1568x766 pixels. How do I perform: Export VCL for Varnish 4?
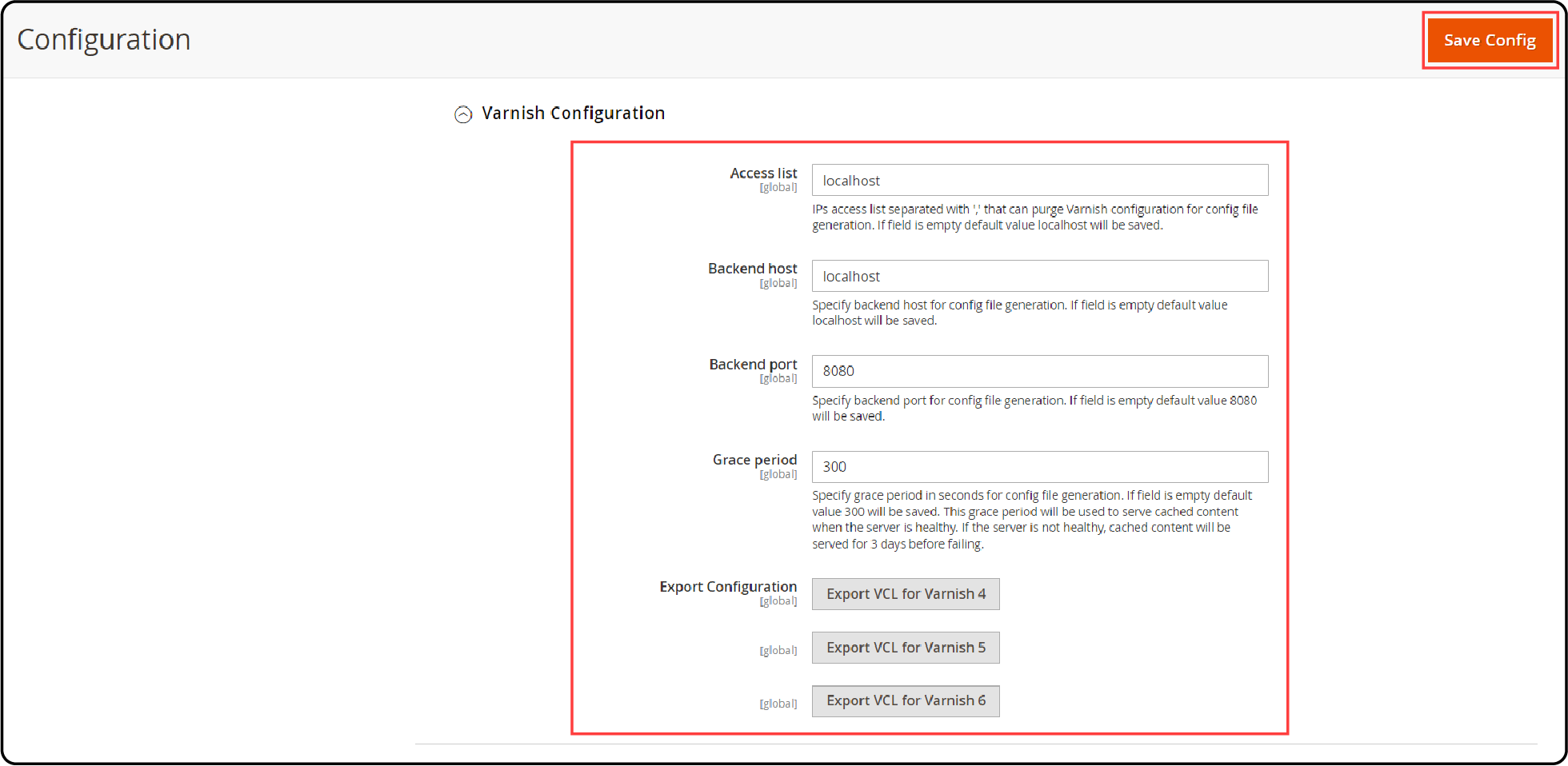(x=906, y=594)
